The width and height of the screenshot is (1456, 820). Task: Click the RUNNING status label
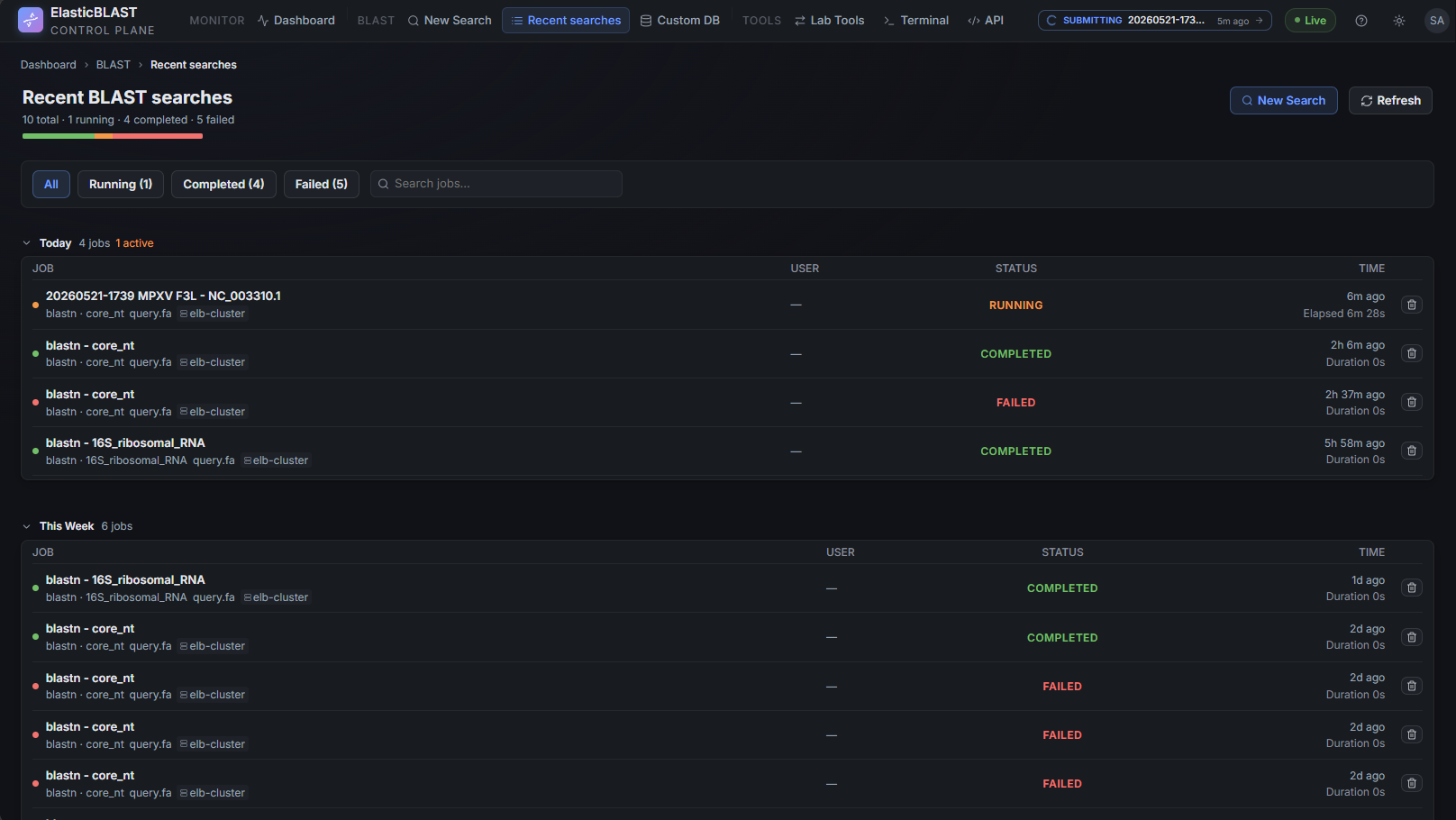1016,305
